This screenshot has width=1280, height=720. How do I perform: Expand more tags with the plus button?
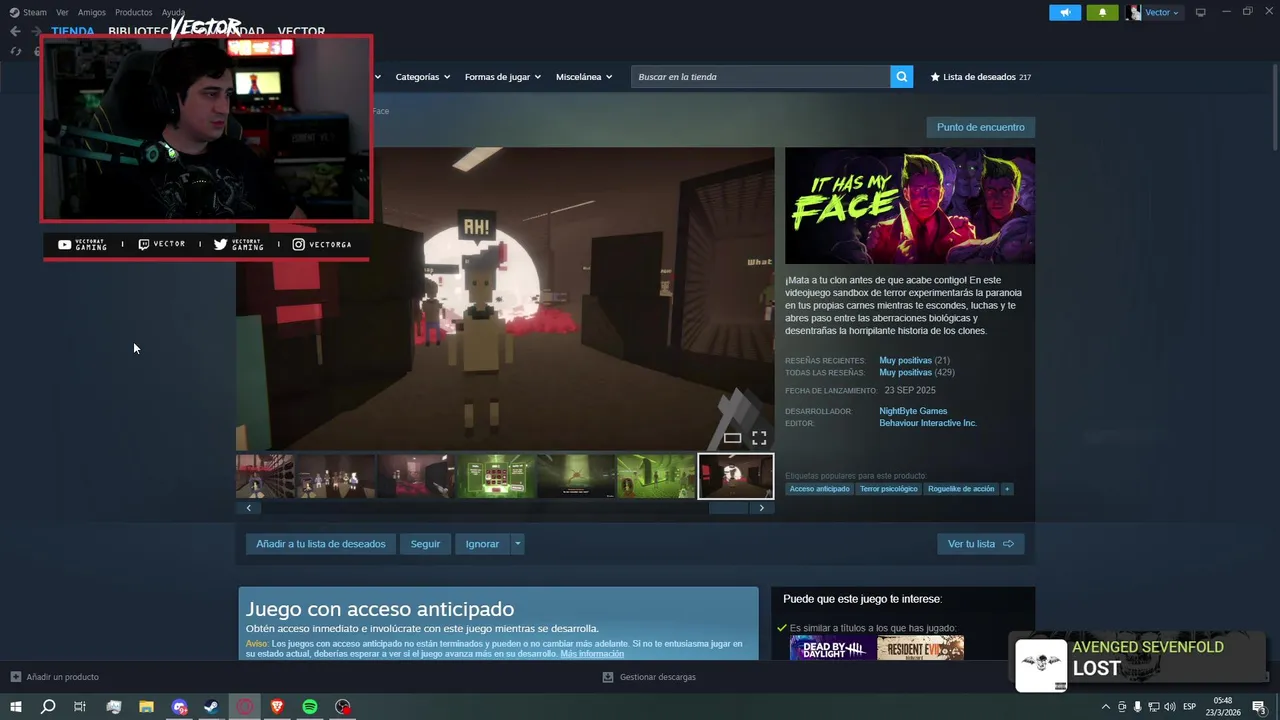click(1007, 489)
